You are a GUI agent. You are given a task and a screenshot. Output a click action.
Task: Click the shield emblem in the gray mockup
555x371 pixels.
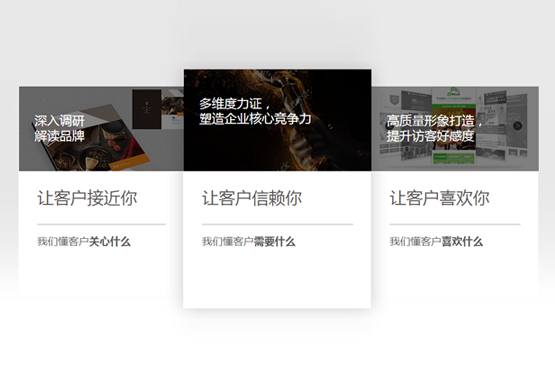point(394,101)
